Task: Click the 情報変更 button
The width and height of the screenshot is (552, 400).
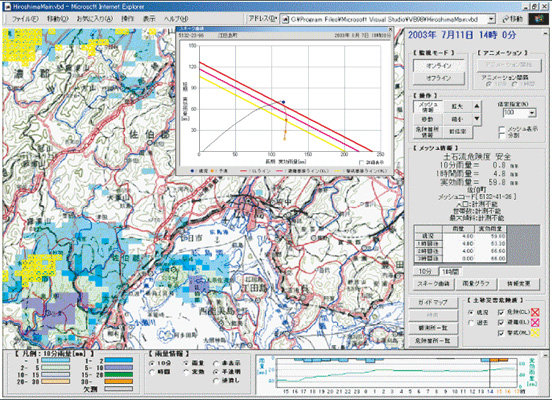Action: (x=519, y=284)
